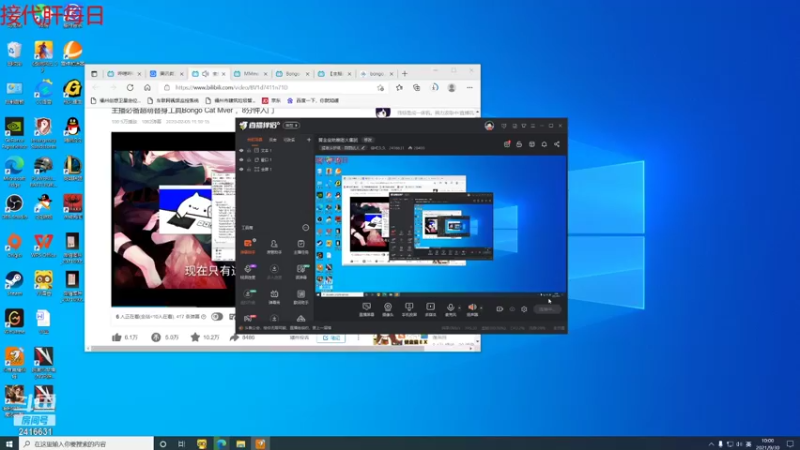This screenshot has height=450, width=800.
Task: Open browser profile avatar icon
Action: pyautogui.click(x=452, y=88)
